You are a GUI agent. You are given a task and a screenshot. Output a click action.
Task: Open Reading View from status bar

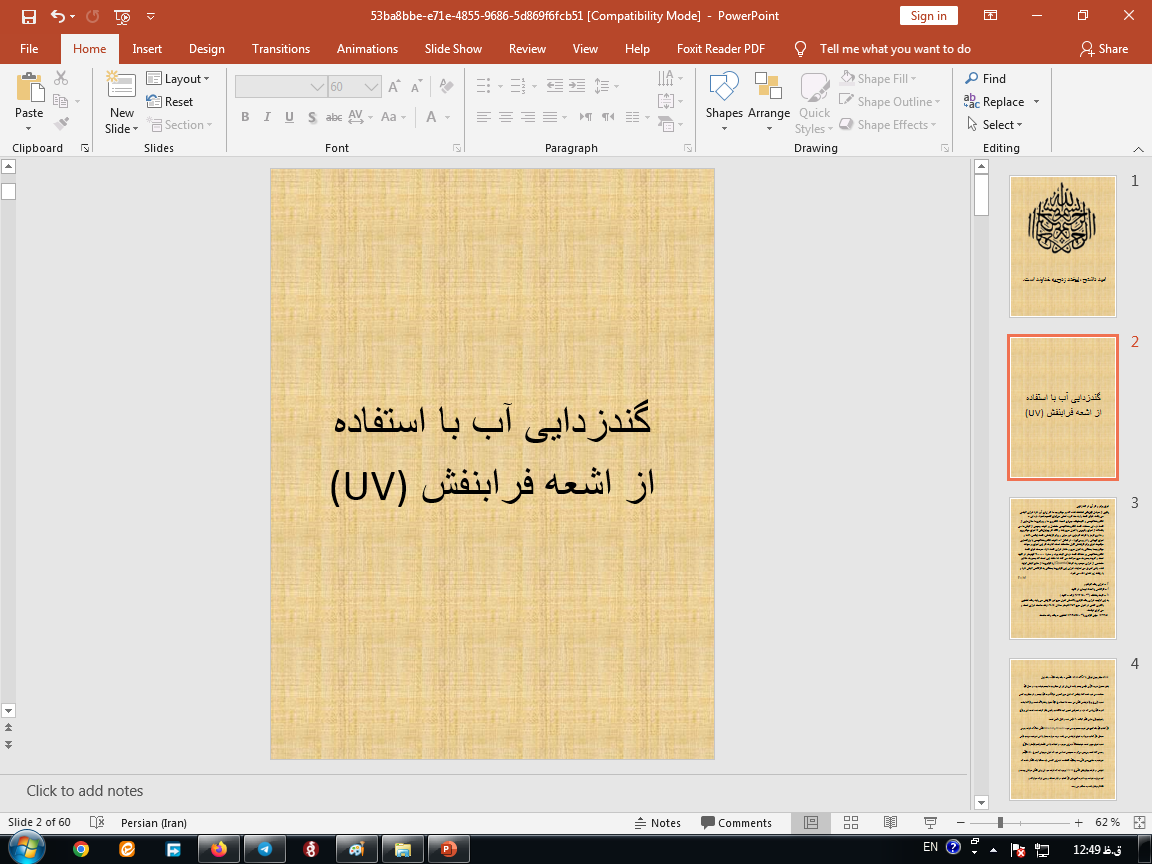(x=889, y=823)
